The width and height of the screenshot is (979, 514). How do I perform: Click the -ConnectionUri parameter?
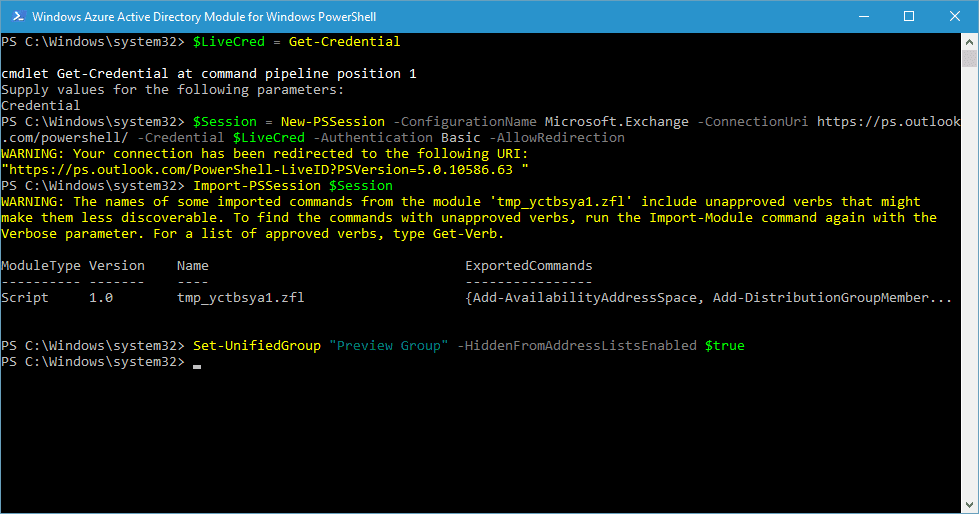coord(752,122)
